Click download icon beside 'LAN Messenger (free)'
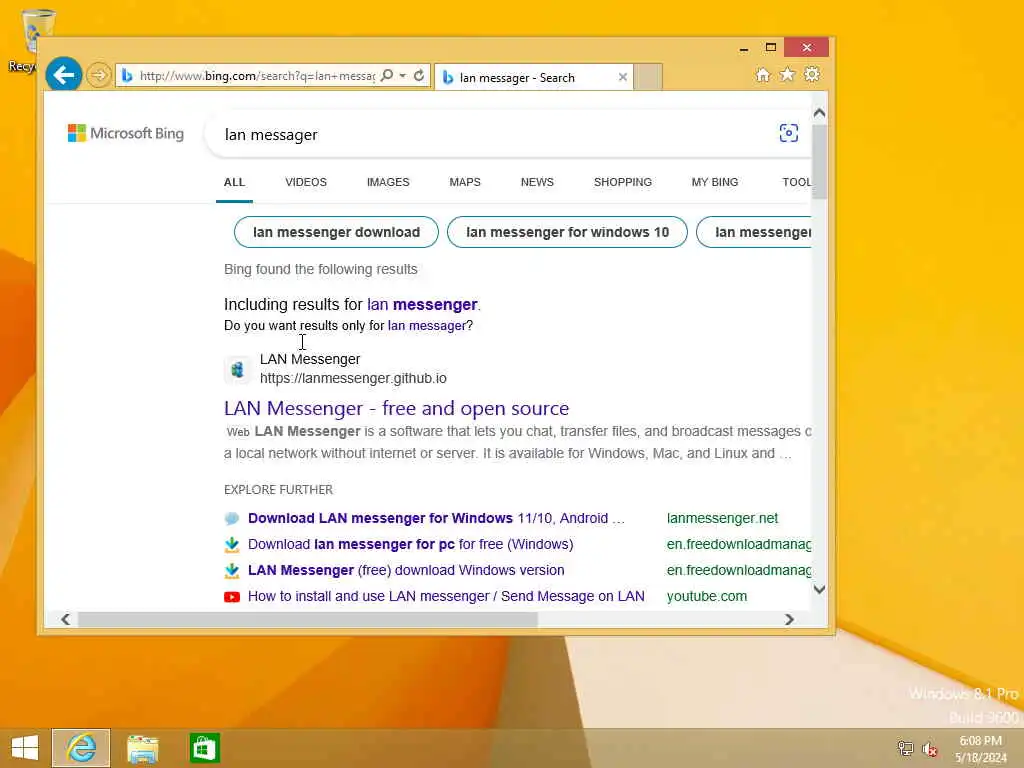Viewport: 1024px width, 768px height. coord(232,570)
